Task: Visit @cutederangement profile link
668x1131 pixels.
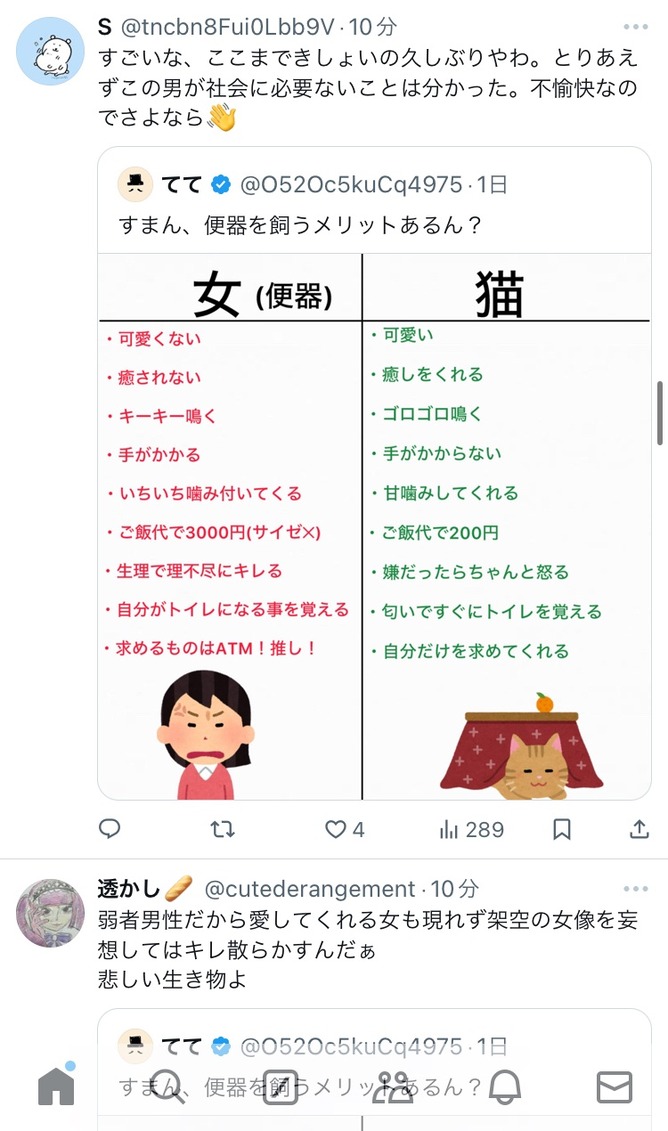Action: point(310,889)
